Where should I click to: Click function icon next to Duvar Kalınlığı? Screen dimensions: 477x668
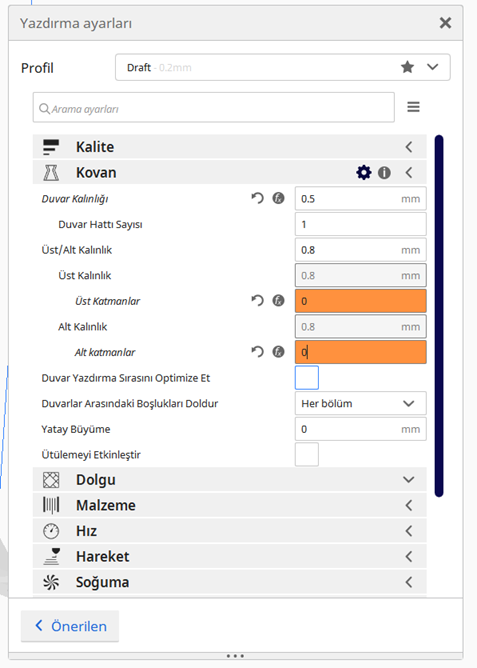(278, 198)
